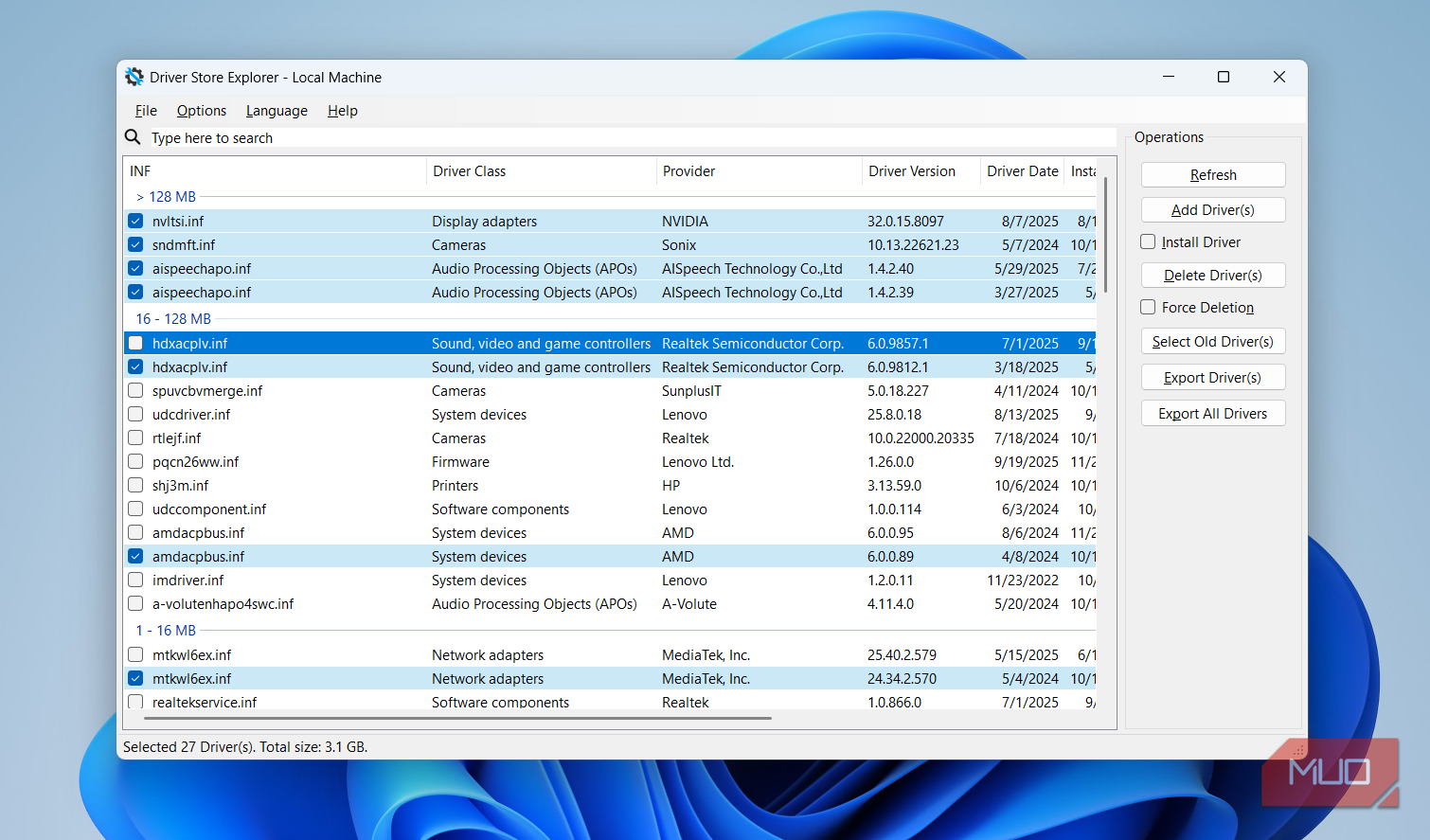The image size is (1430, 840).
Task: Collapse the > 128 MB group
Action: point(166,197)
